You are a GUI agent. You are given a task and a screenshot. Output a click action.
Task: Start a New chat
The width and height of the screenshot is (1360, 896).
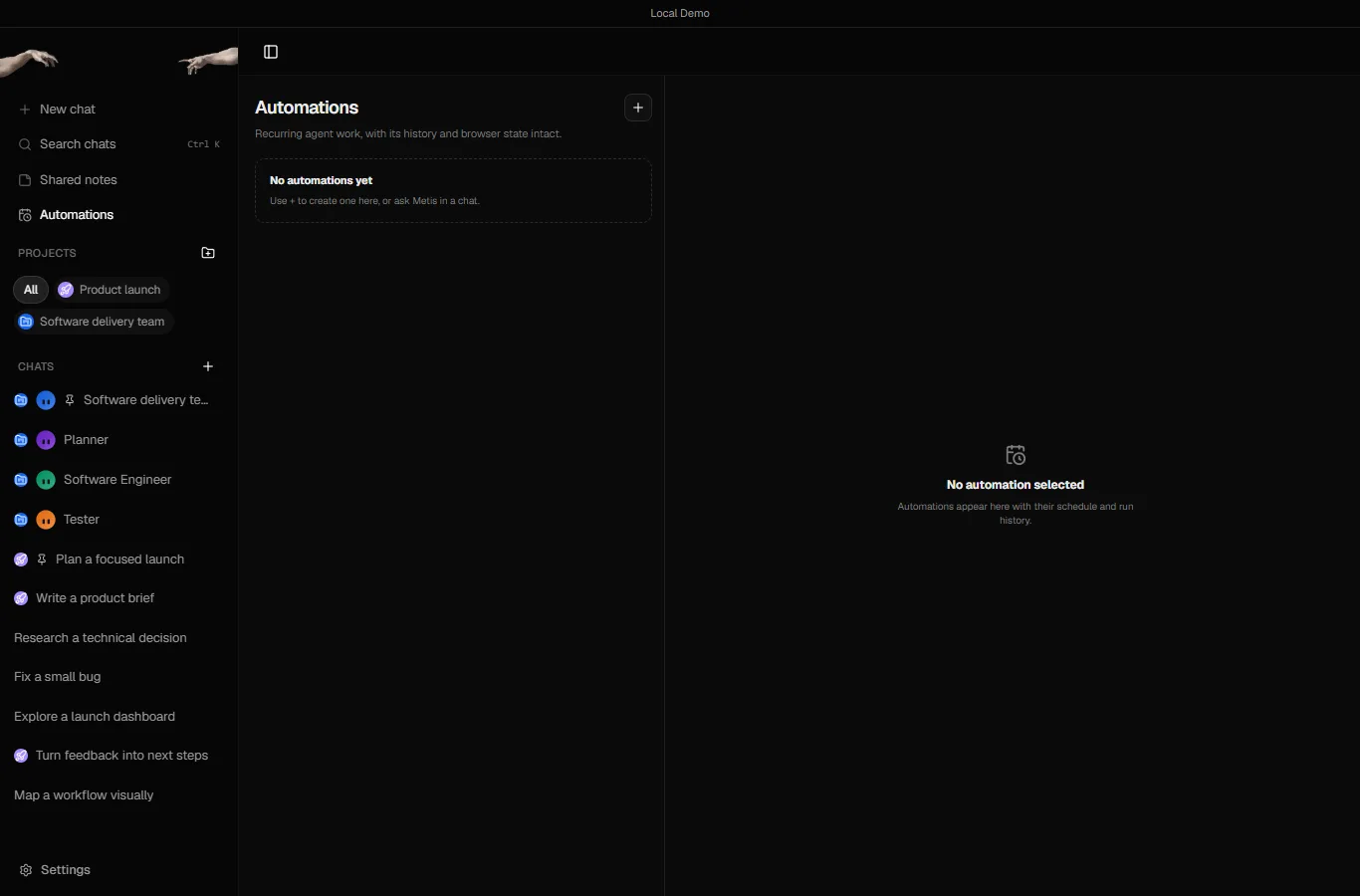(118, 110)
